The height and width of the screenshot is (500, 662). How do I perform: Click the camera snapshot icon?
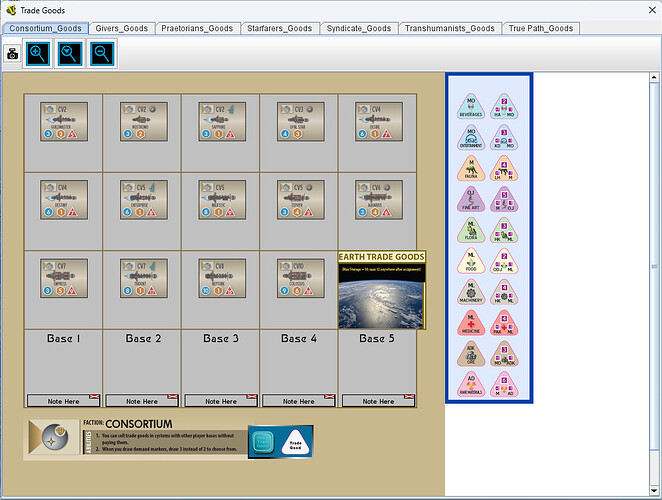(13, 55)
